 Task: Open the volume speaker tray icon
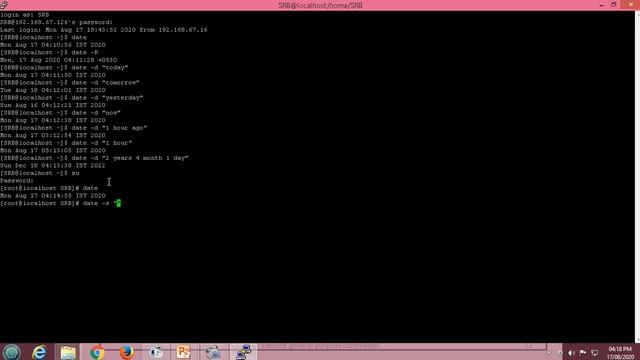(571, 353)
